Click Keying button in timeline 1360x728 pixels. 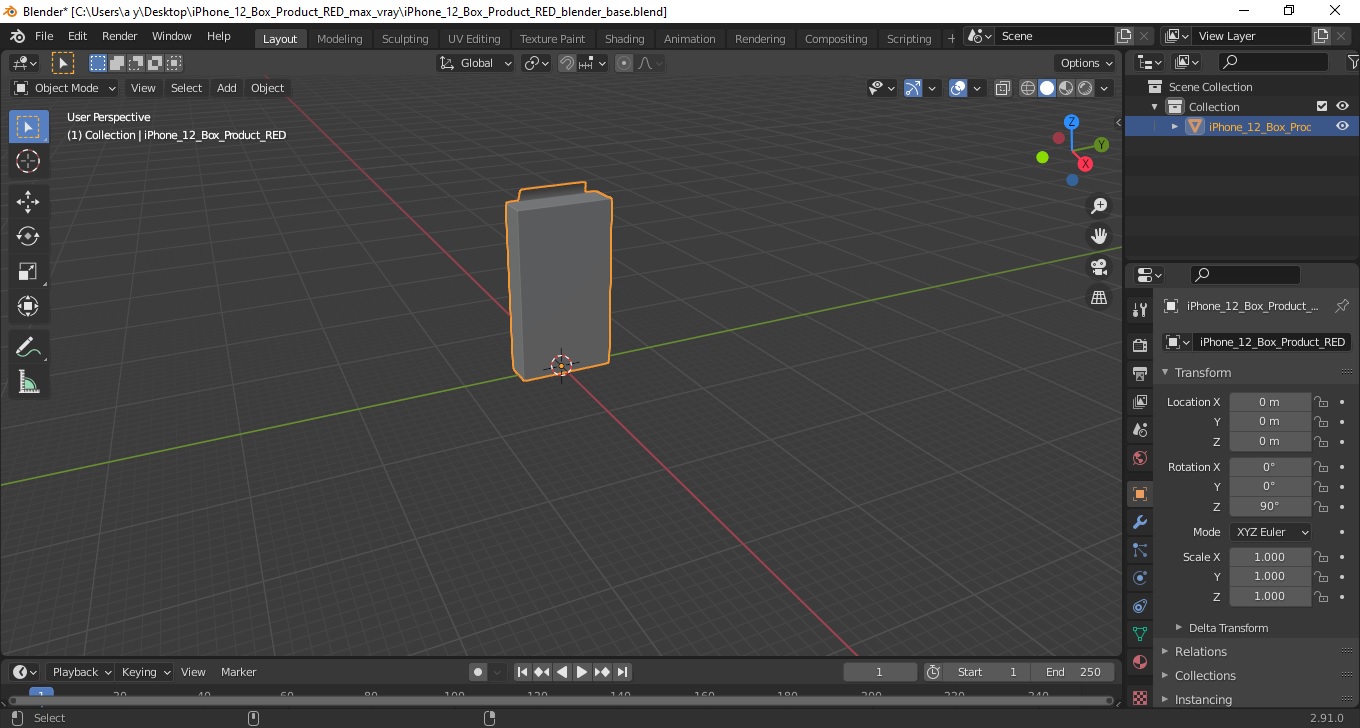146,672
